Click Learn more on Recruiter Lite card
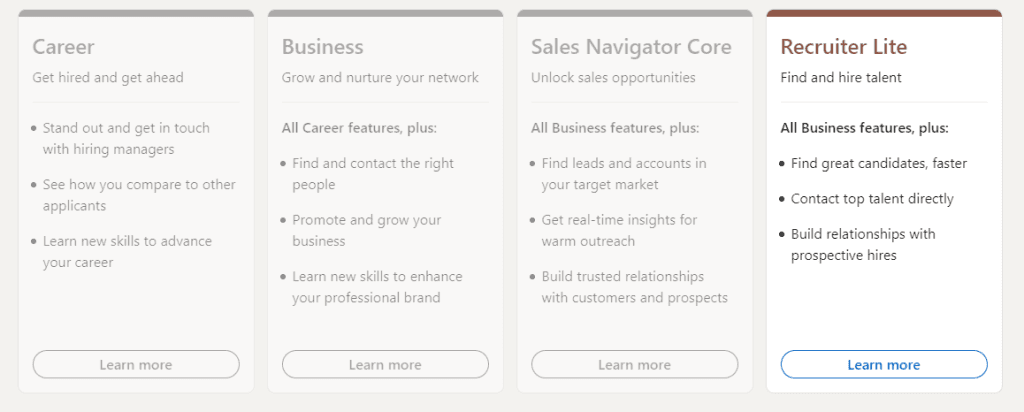 pos(884,364)
